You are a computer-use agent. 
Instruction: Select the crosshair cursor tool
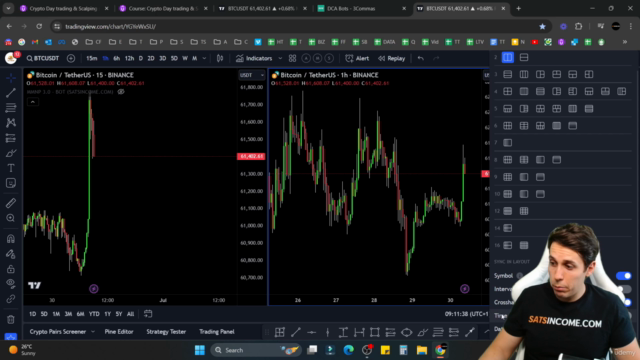pos(11,78)
